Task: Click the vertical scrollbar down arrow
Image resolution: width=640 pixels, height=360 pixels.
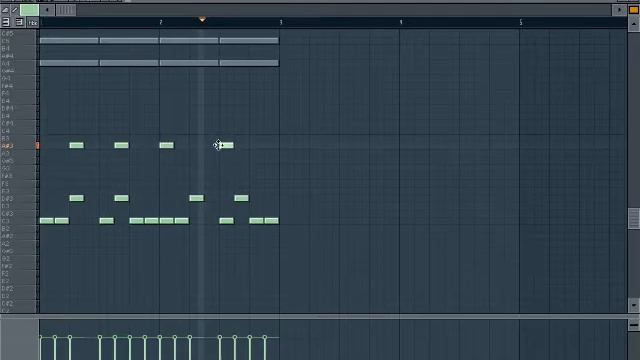Action: (x=633, y=305)
